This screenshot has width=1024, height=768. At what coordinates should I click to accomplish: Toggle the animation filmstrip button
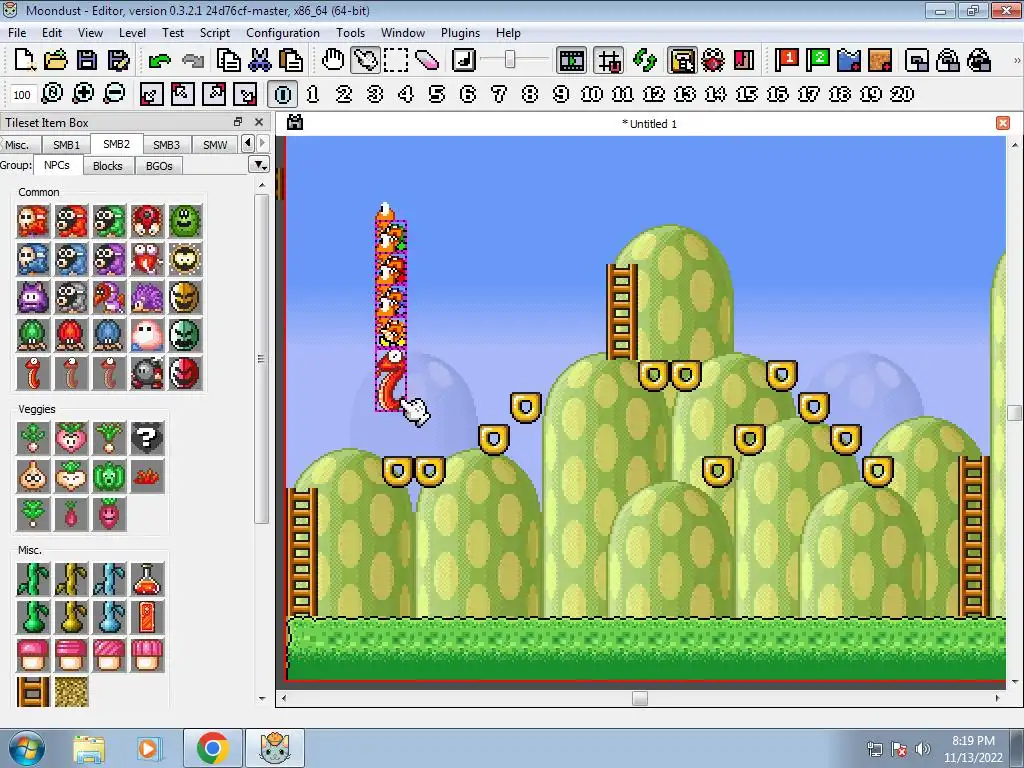click(x=571, y=60)
